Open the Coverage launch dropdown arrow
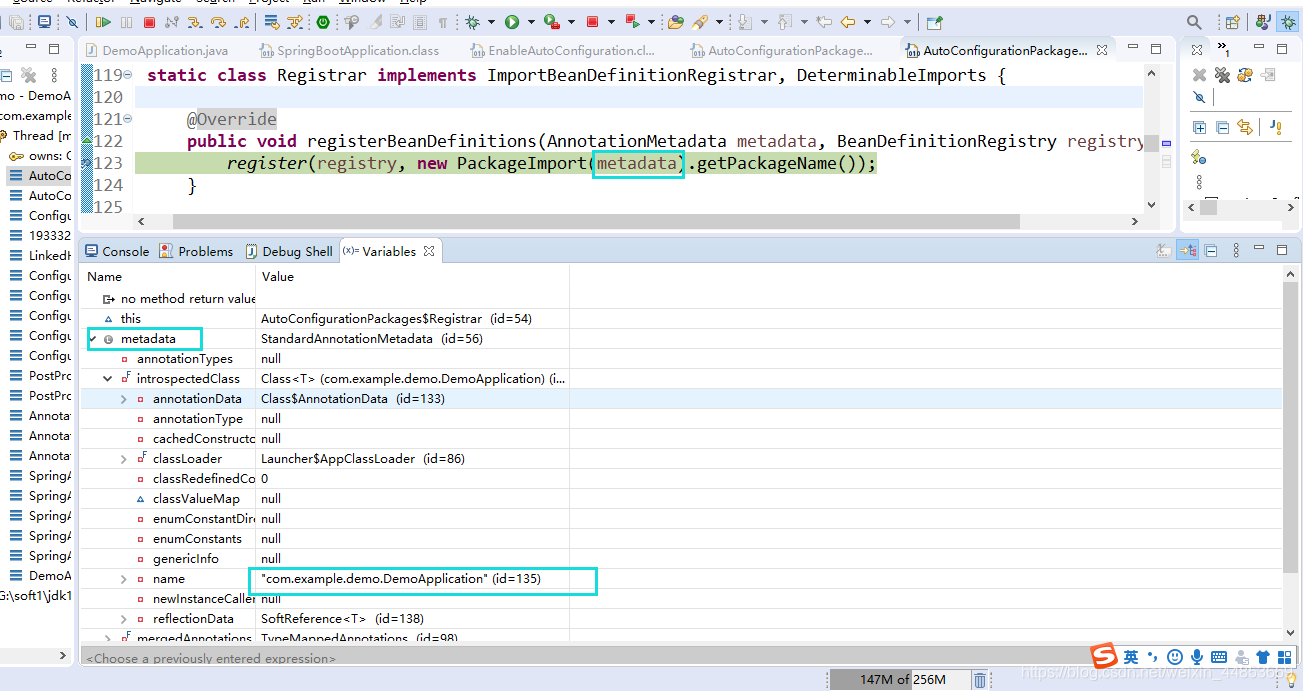 pyautogui.click(x=570, y=22)
